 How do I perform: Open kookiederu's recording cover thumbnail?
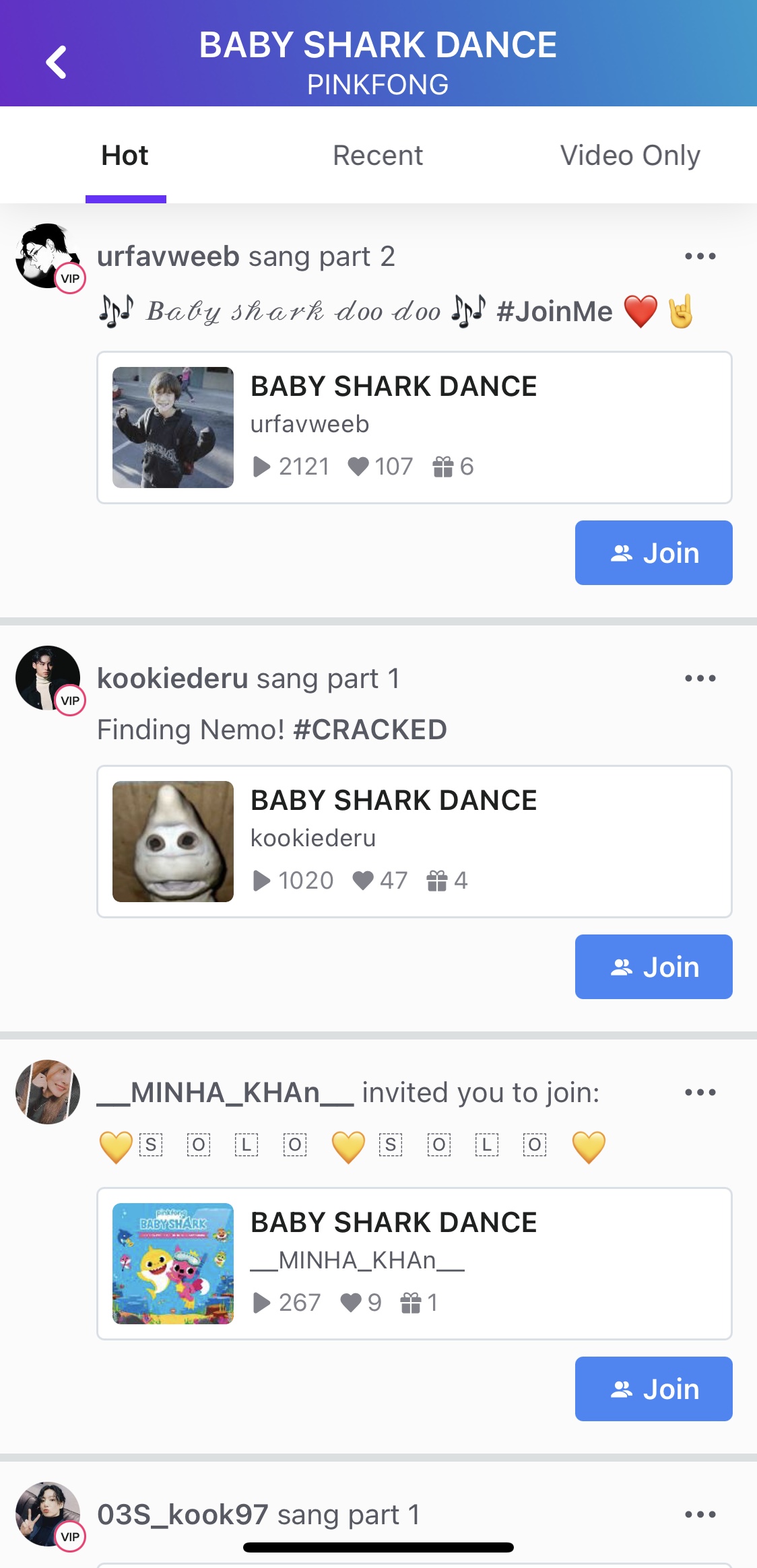tap(173, 842)
